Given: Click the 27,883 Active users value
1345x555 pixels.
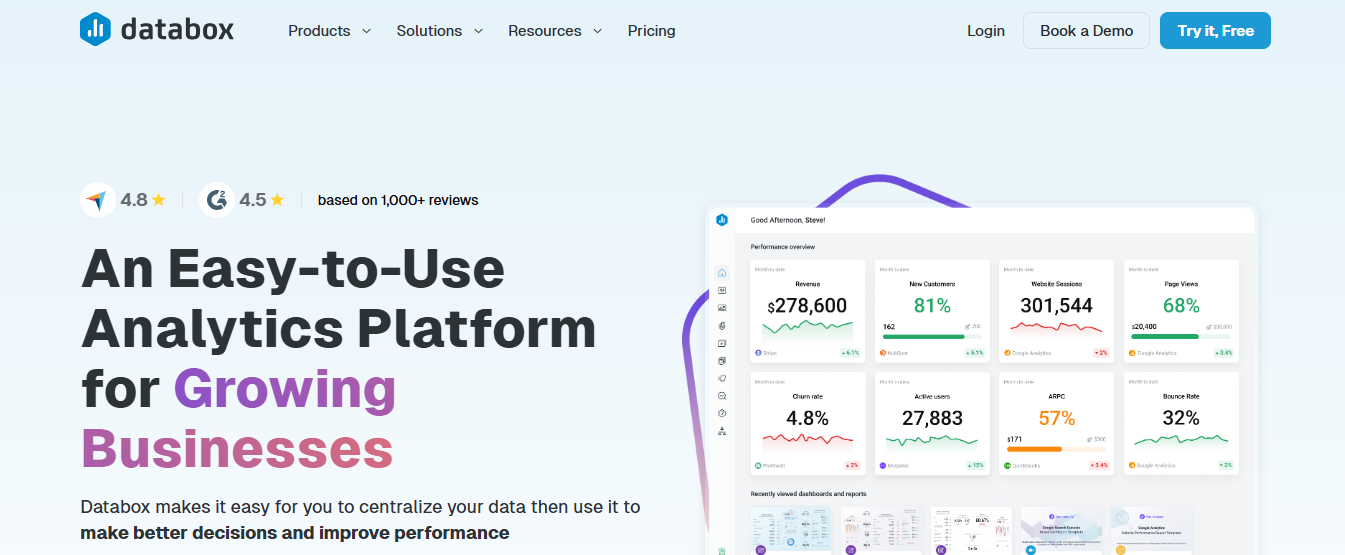Looking at the screenshot, I should tap(932, 418).
